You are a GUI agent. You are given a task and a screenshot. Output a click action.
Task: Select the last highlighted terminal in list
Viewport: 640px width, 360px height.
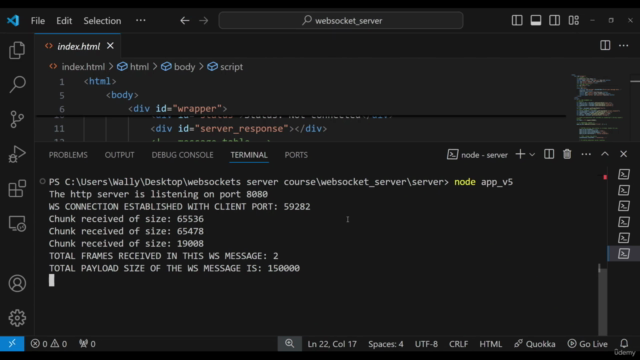coord(623,253)
